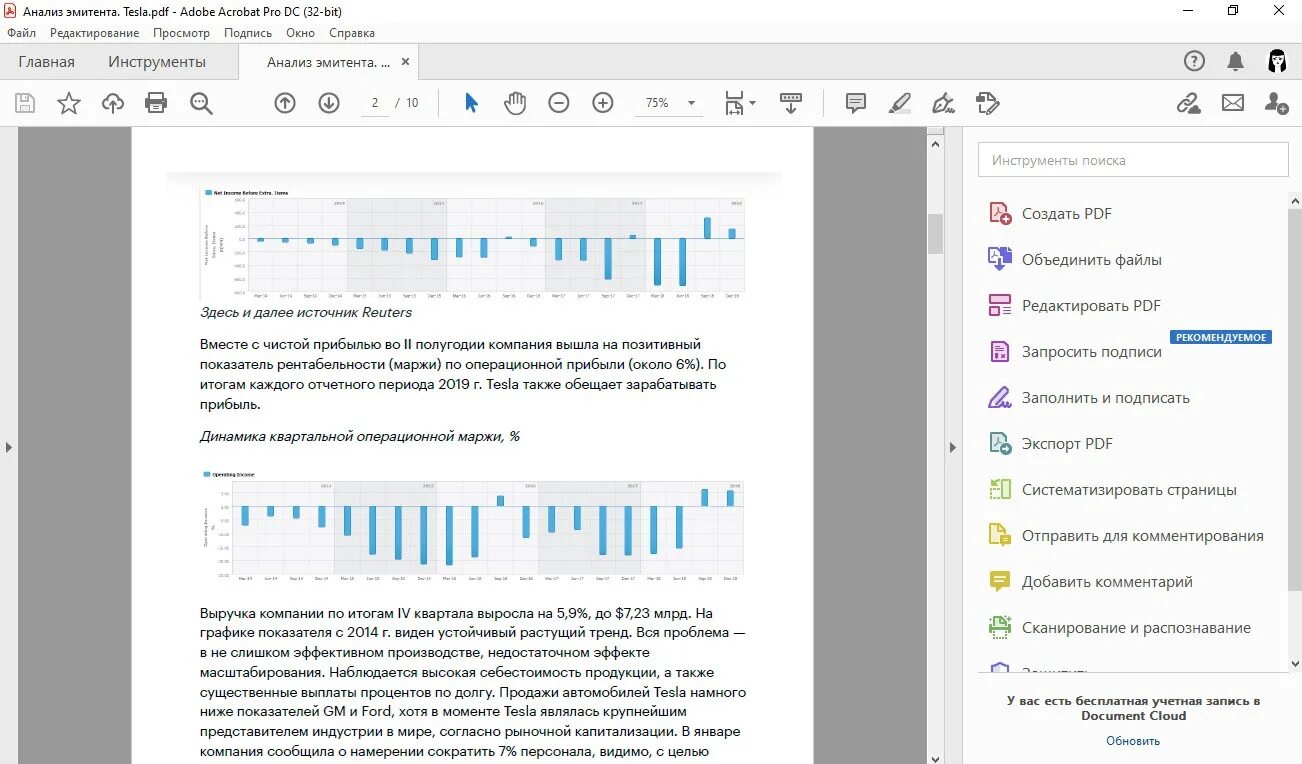
Task: Open the Справка menu
Action: click(352, 33)
